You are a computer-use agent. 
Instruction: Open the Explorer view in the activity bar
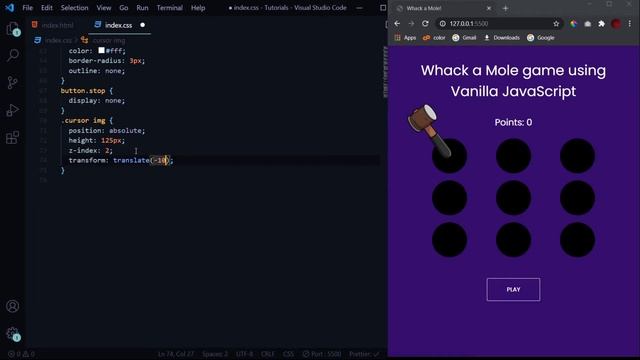pos(13,29)
